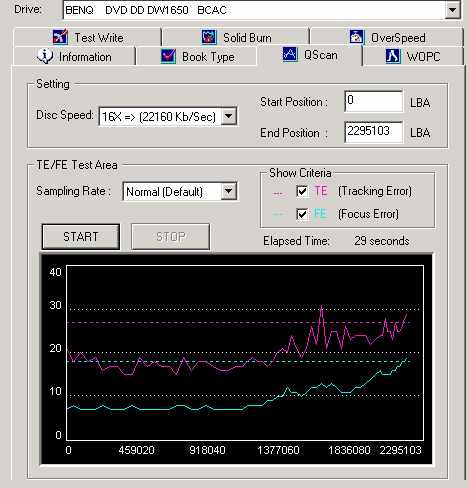
Task: Click the OverSpeed stopwatch icon
Action: point(356,37)
